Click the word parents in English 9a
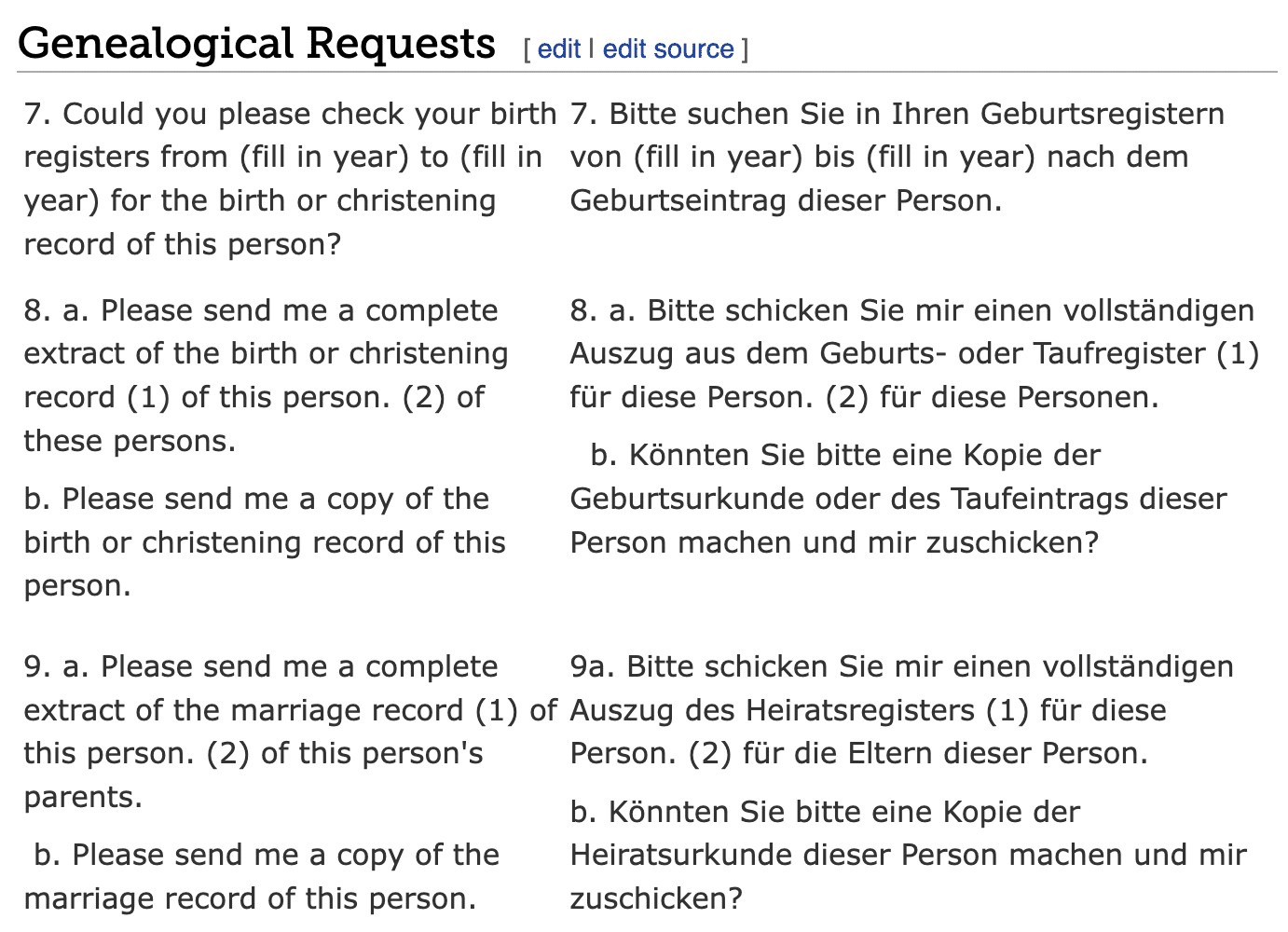This screenshot has height=932, width=1288. coord(83,797)
